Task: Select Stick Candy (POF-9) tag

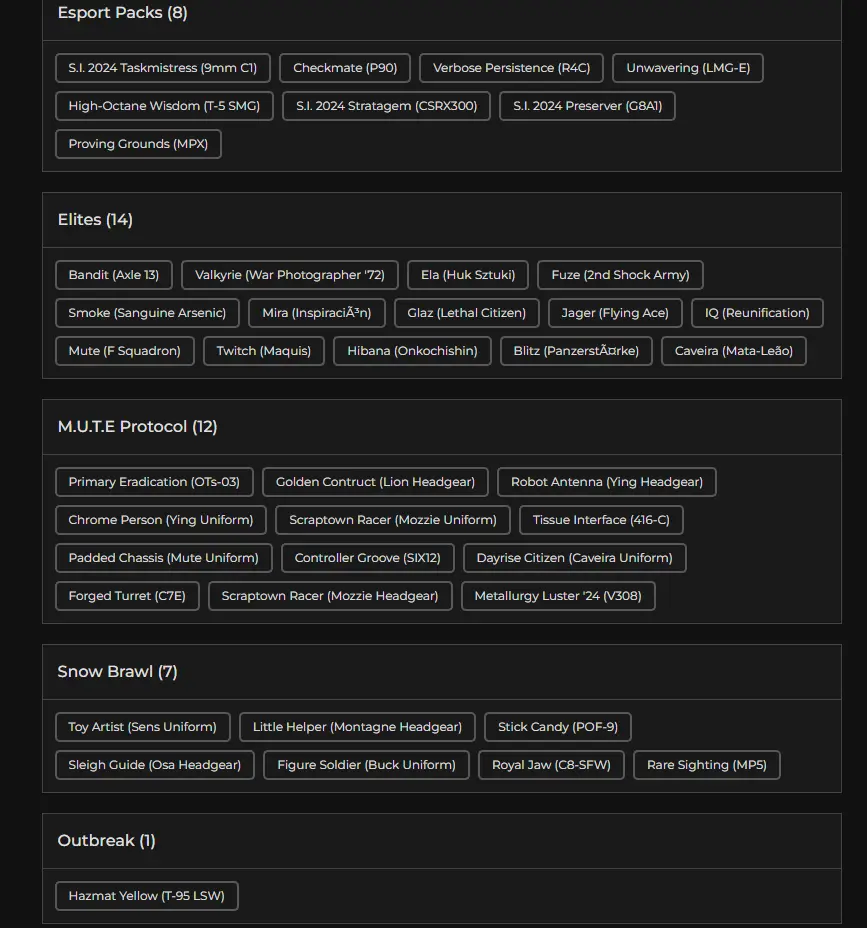Action: 557,727
